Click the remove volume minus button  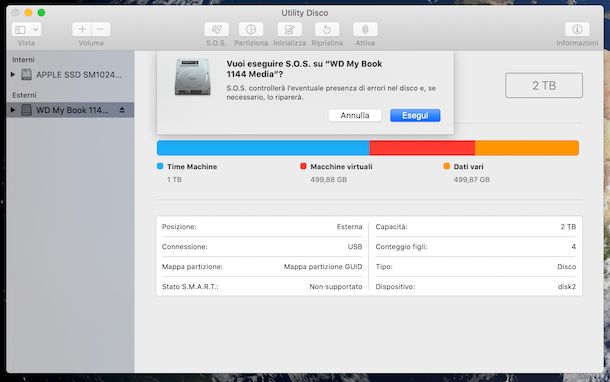click(101, 29)
